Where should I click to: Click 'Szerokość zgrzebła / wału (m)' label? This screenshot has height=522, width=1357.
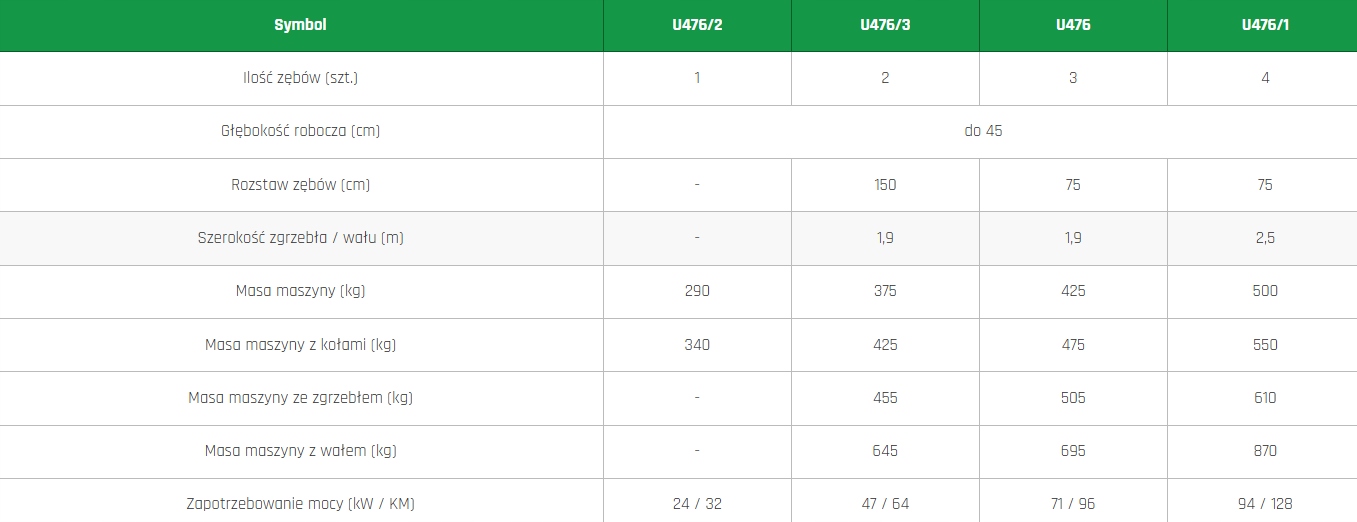coord(300,238)
